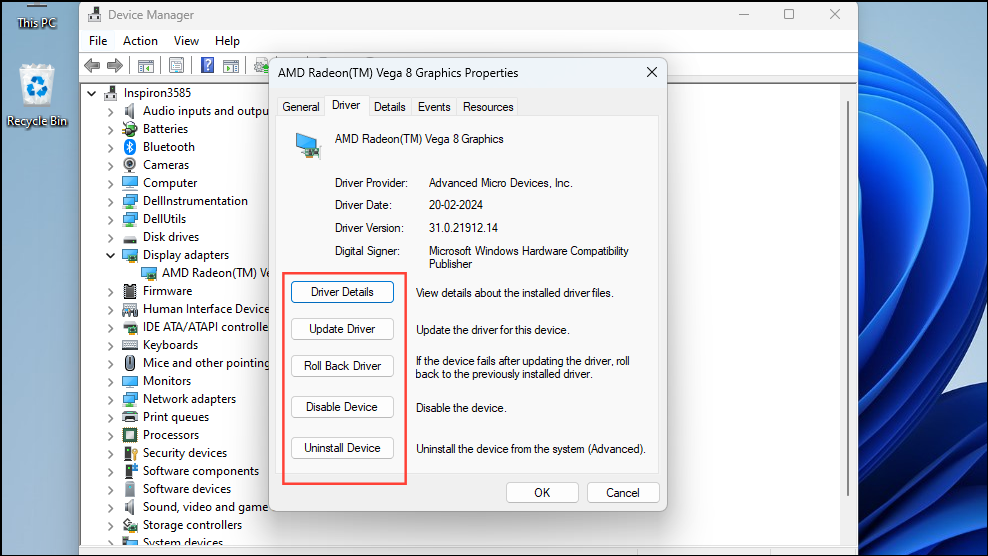Toggle Show/Hide Action Pane toolbar icon

coord(231,65)
